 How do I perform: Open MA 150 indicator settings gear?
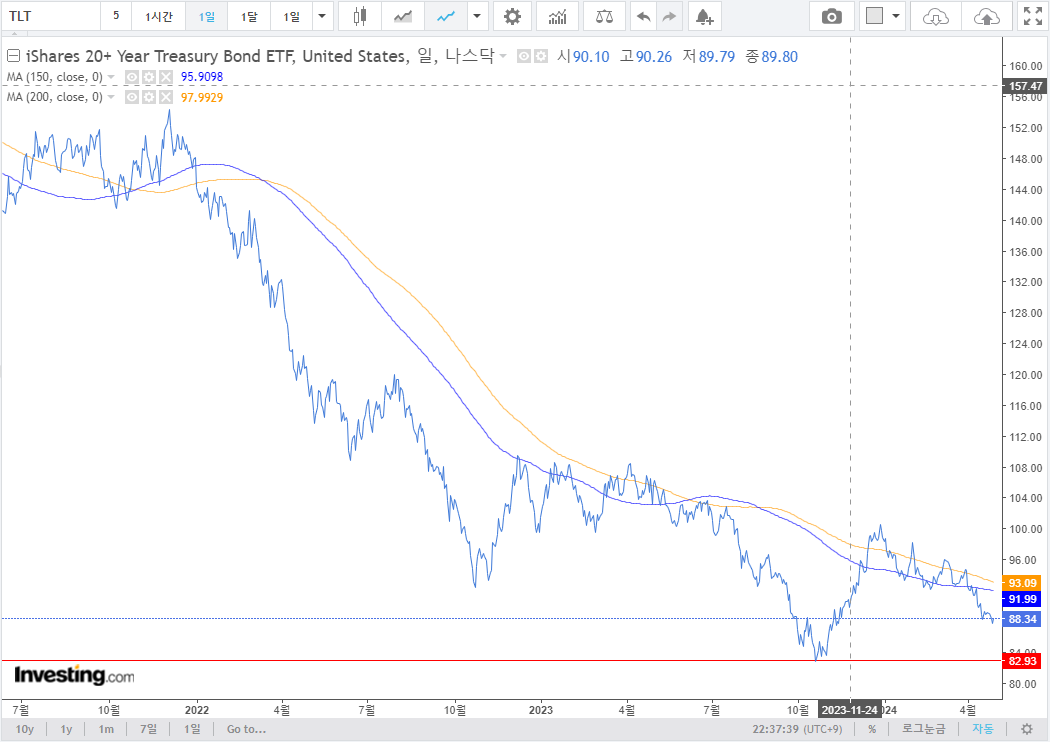(x=149, y=77)
